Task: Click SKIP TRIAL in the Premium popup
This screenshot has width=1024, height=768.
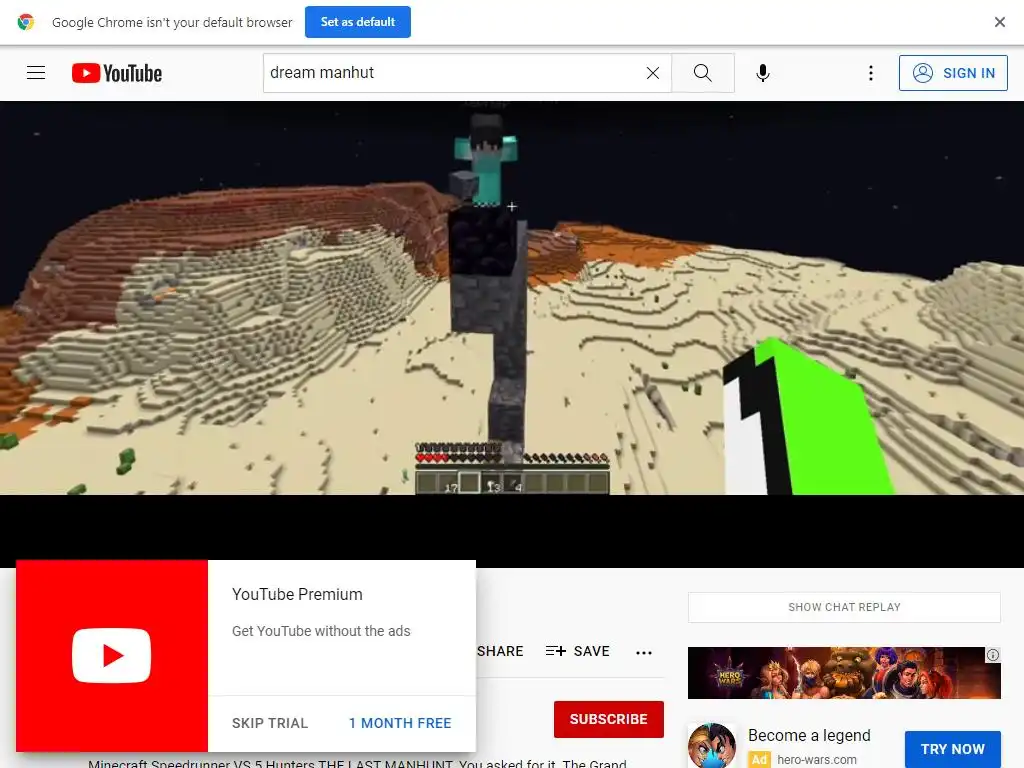Action: coord(270,723)
